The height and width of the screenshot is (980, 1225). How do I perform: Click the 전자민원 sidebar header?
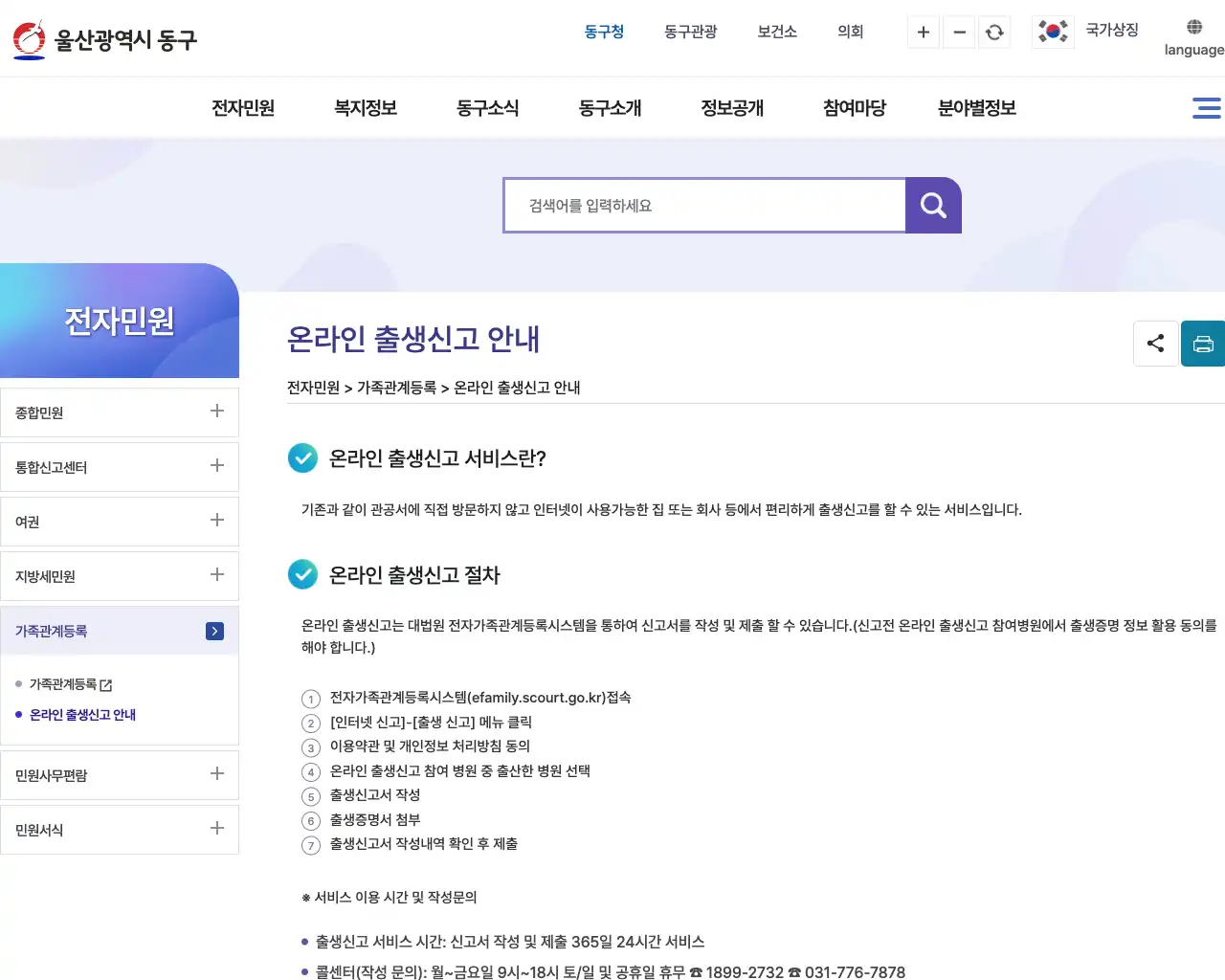(120, 321)
